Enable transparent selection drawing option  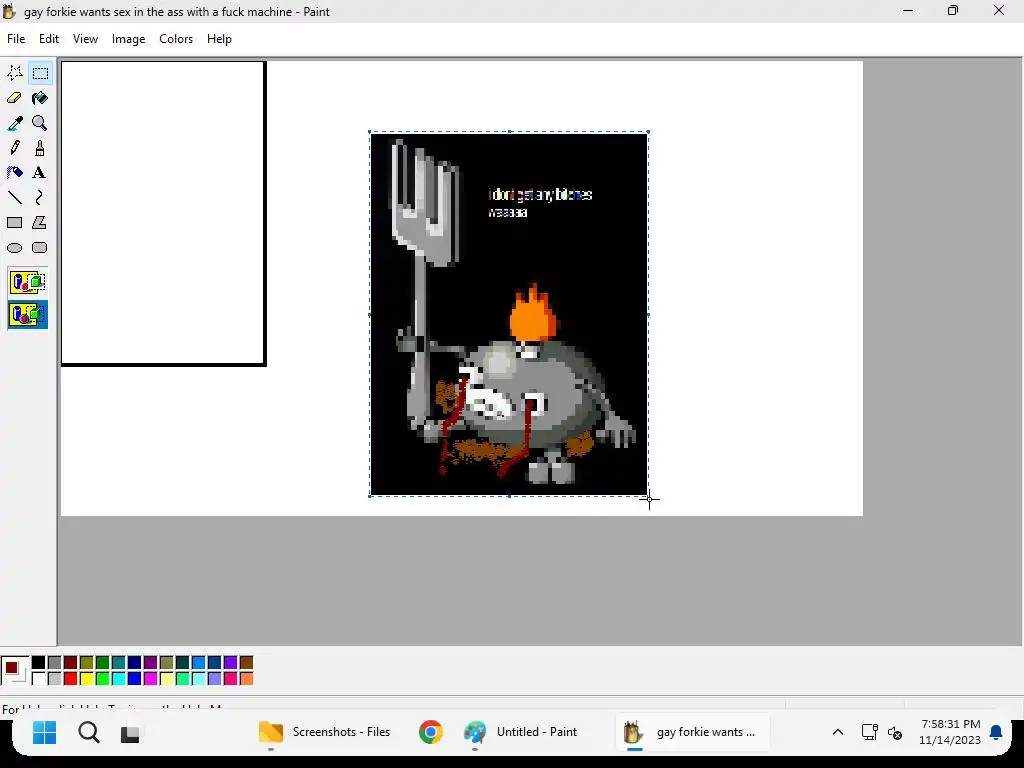tap(27, 315)
